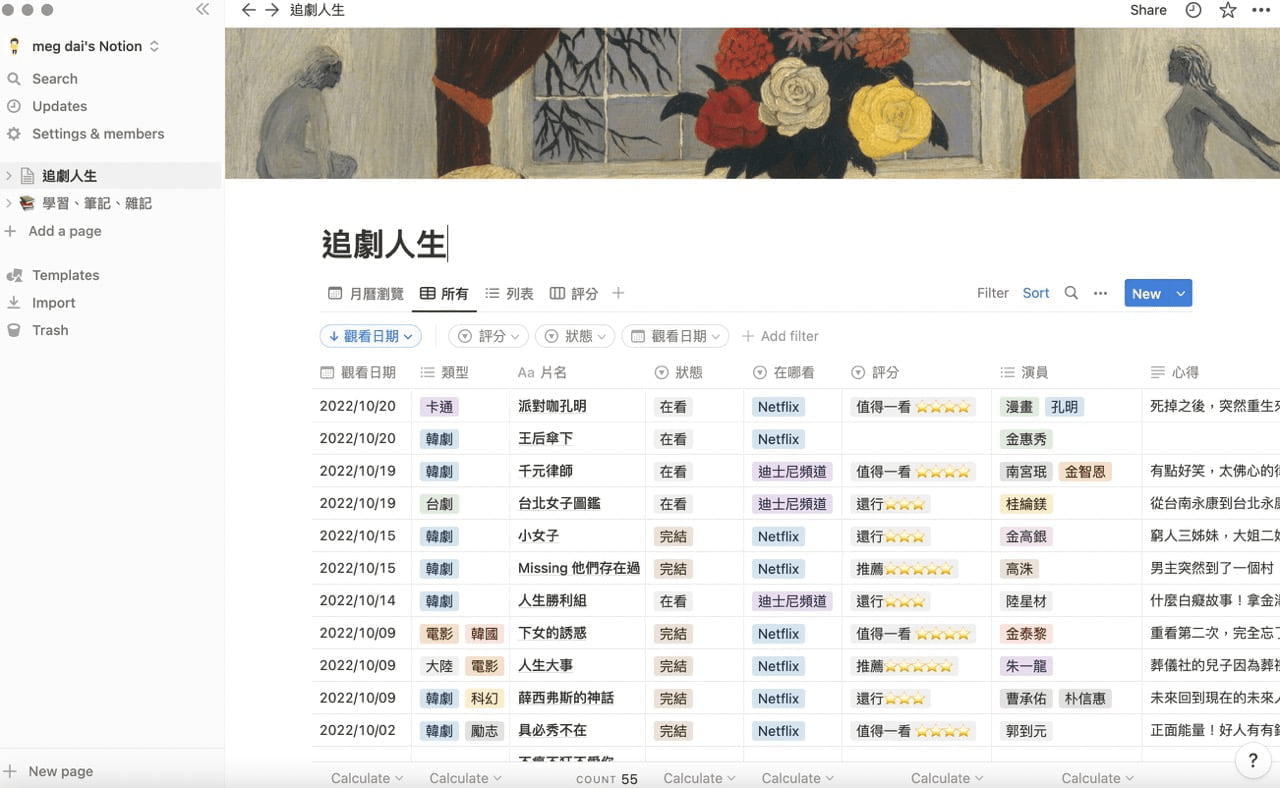Click Add a page in sidebar
This screenshot has height=788, width=1280.
coord(65,231)
